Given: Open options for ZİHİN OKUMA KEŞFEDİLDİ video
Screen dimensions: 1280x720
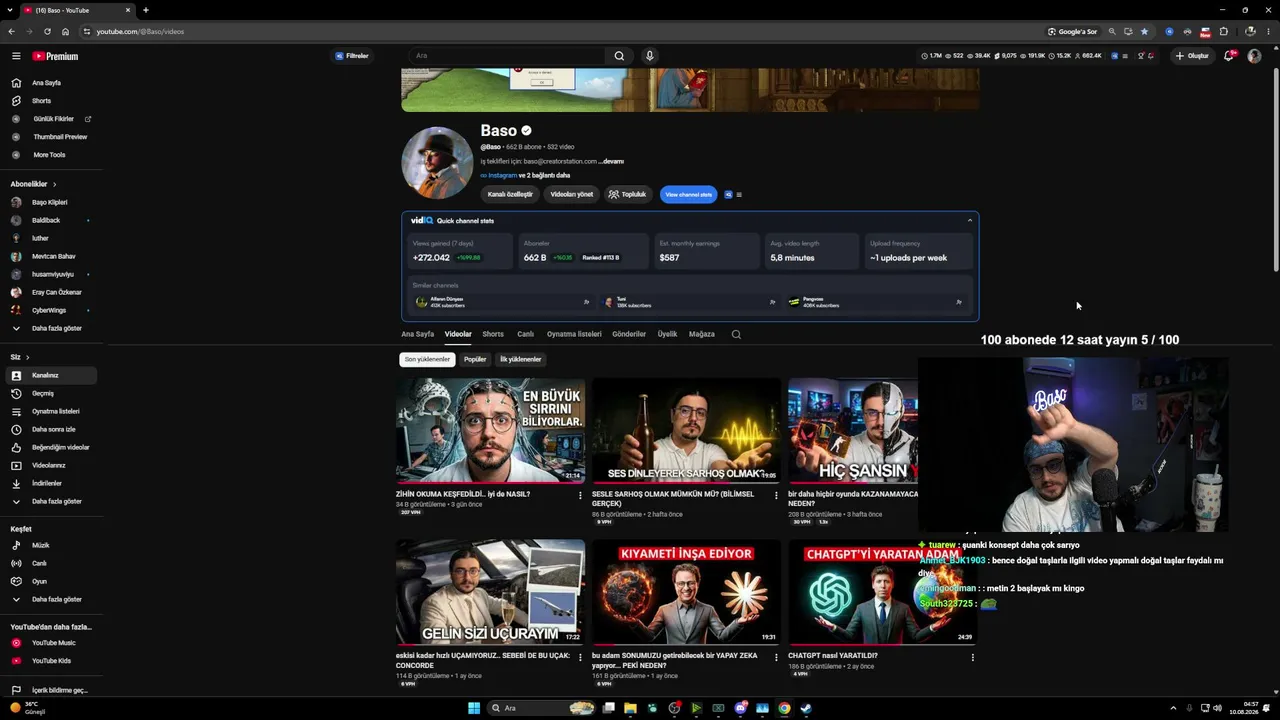Looking at the screenshot, I should [x=580, y=495].
